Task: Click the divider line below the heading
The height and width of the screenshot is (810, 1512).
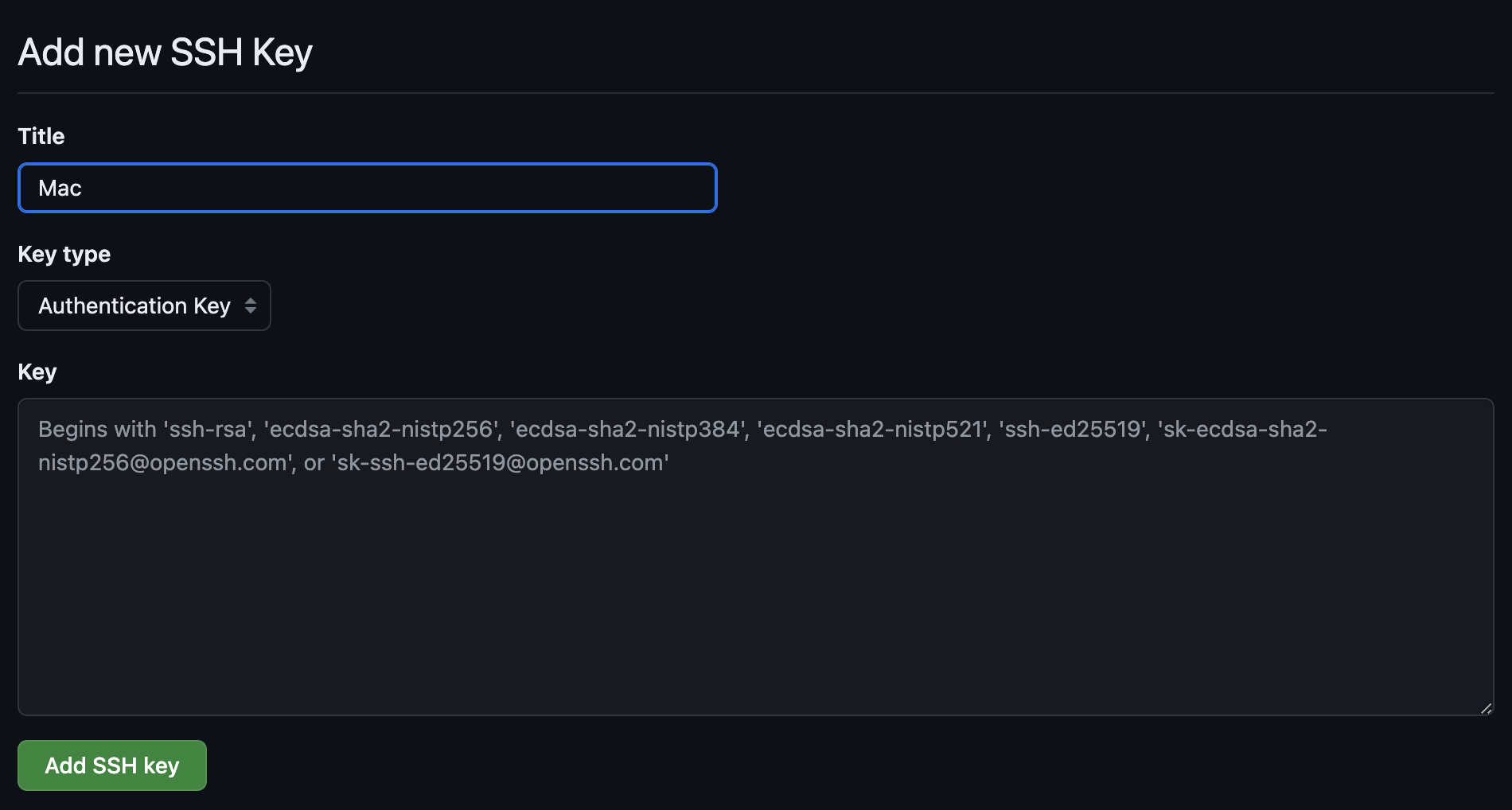Action: 754,93
